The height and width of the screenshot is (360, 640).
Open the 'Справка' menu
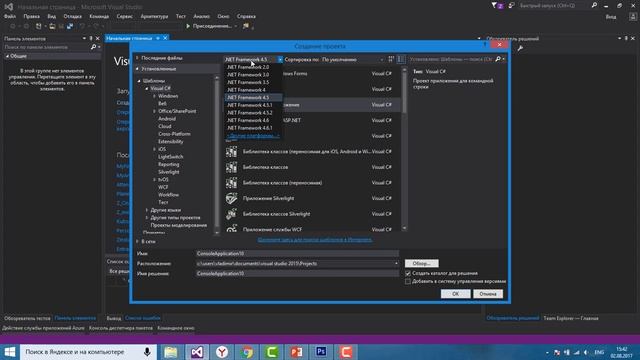(246, 16)
